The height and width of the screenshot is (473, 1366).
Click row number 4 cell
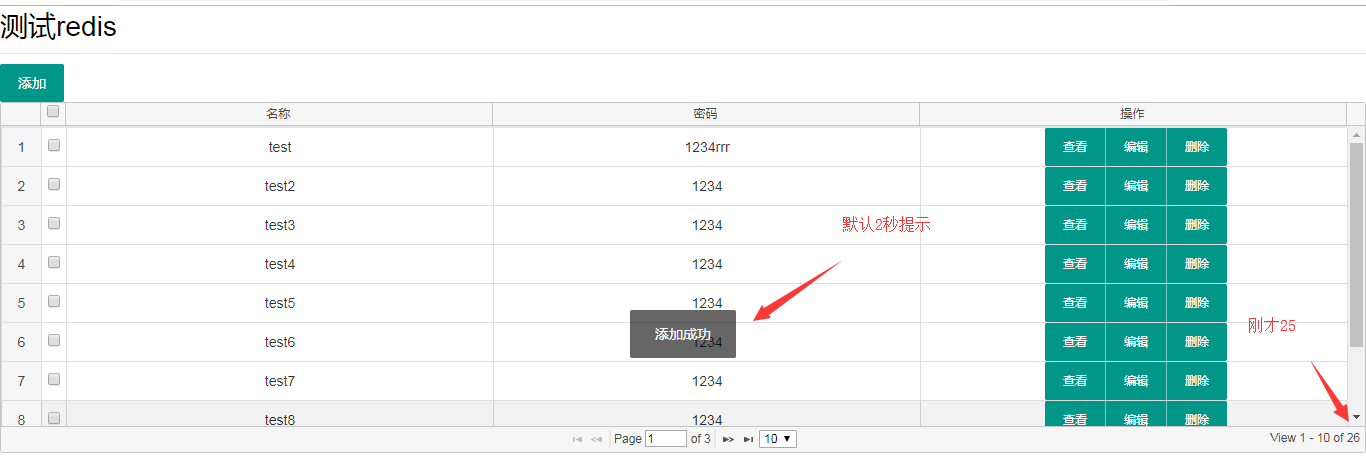21,264
